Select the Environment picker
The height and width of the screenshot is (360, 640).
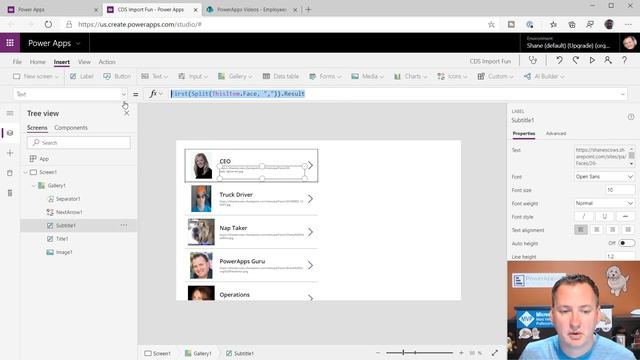point(568,43)
